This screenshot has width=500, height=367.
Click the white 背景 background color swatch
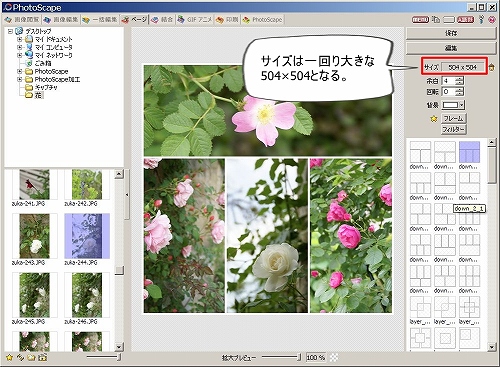tap(450, 105)
